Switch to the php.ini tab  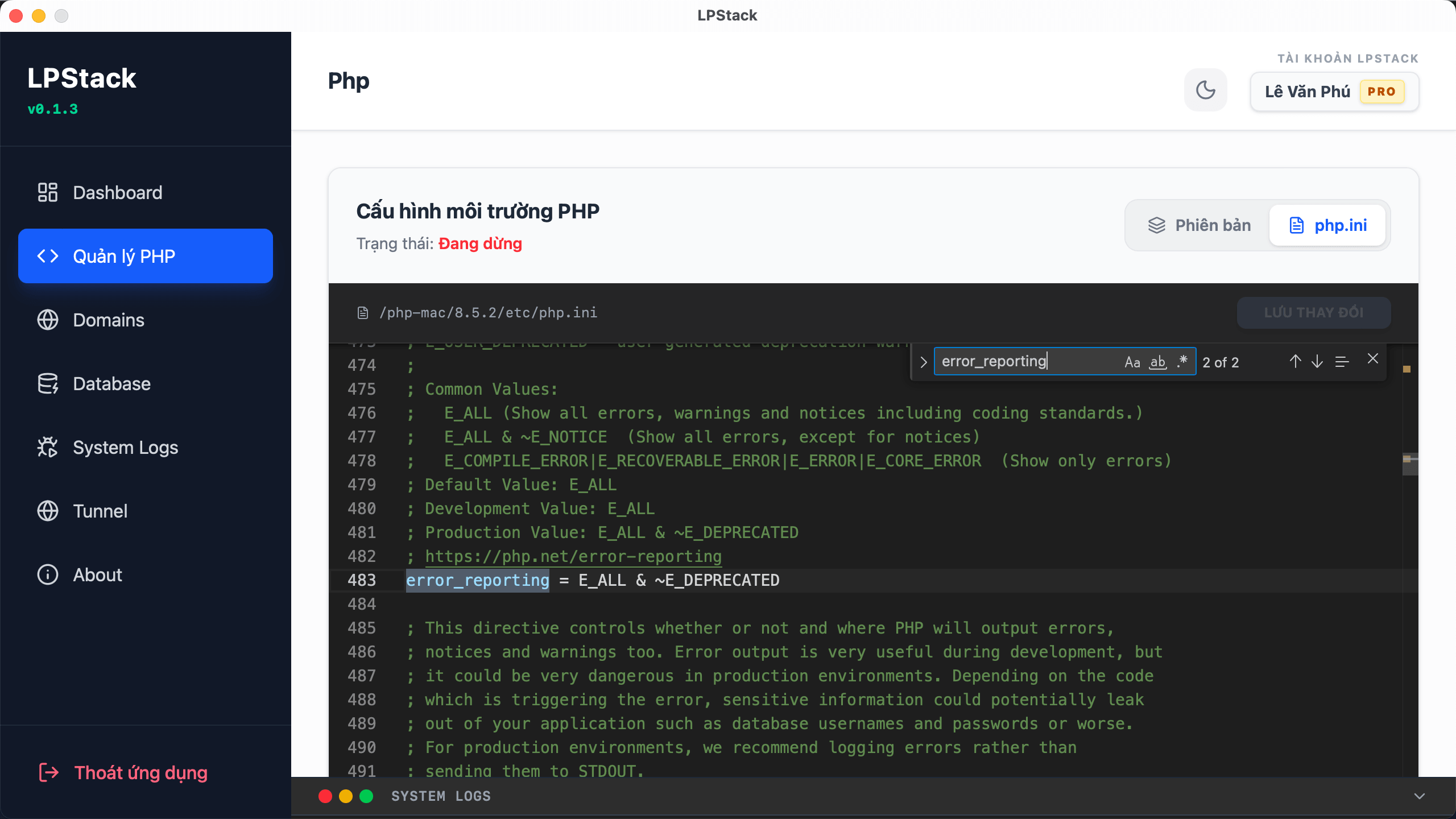(1328, 225)
